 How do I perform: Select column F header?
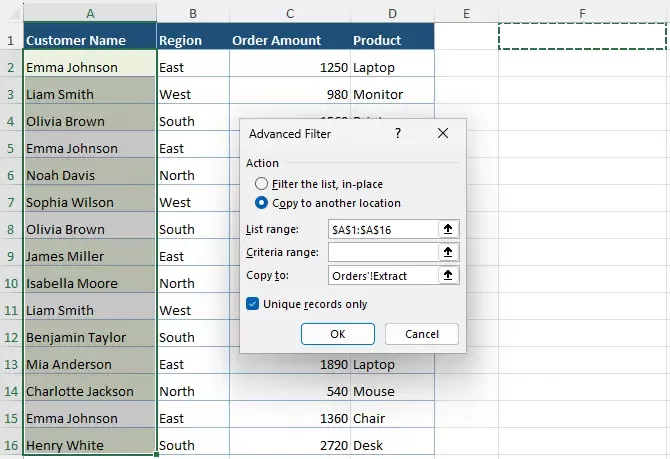pos(582,13)
